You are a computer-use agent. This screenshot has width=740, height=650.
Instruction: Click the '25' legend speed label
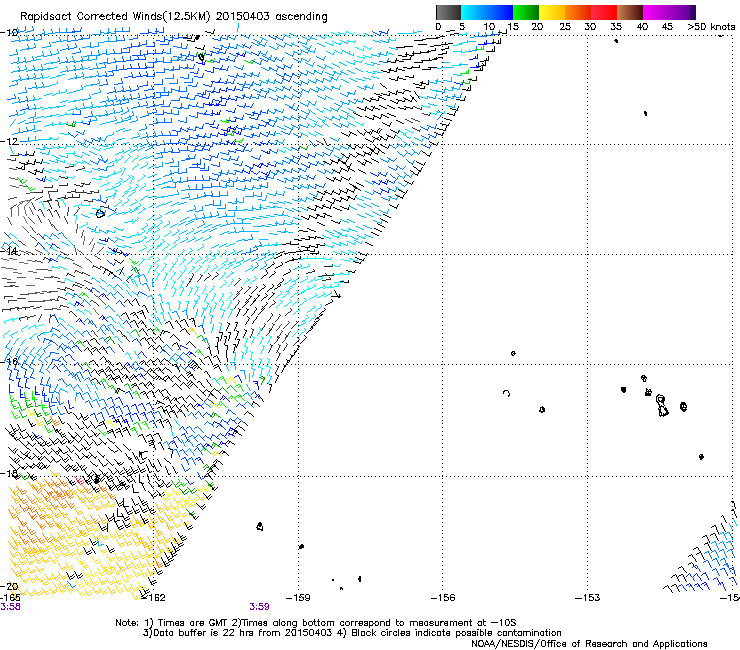(x=564, y=27)
